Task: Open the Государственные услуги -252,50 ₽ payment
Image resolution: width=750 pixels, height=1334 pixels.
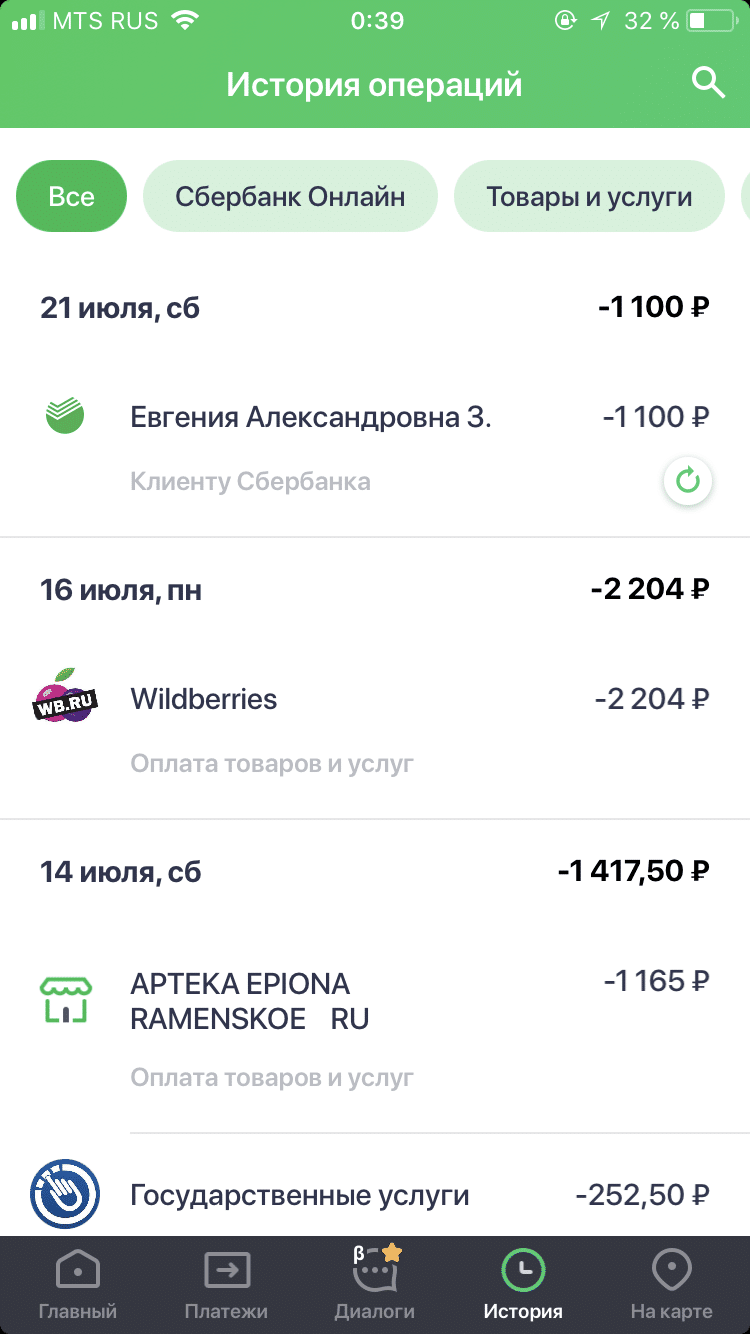Action: 400,1195
